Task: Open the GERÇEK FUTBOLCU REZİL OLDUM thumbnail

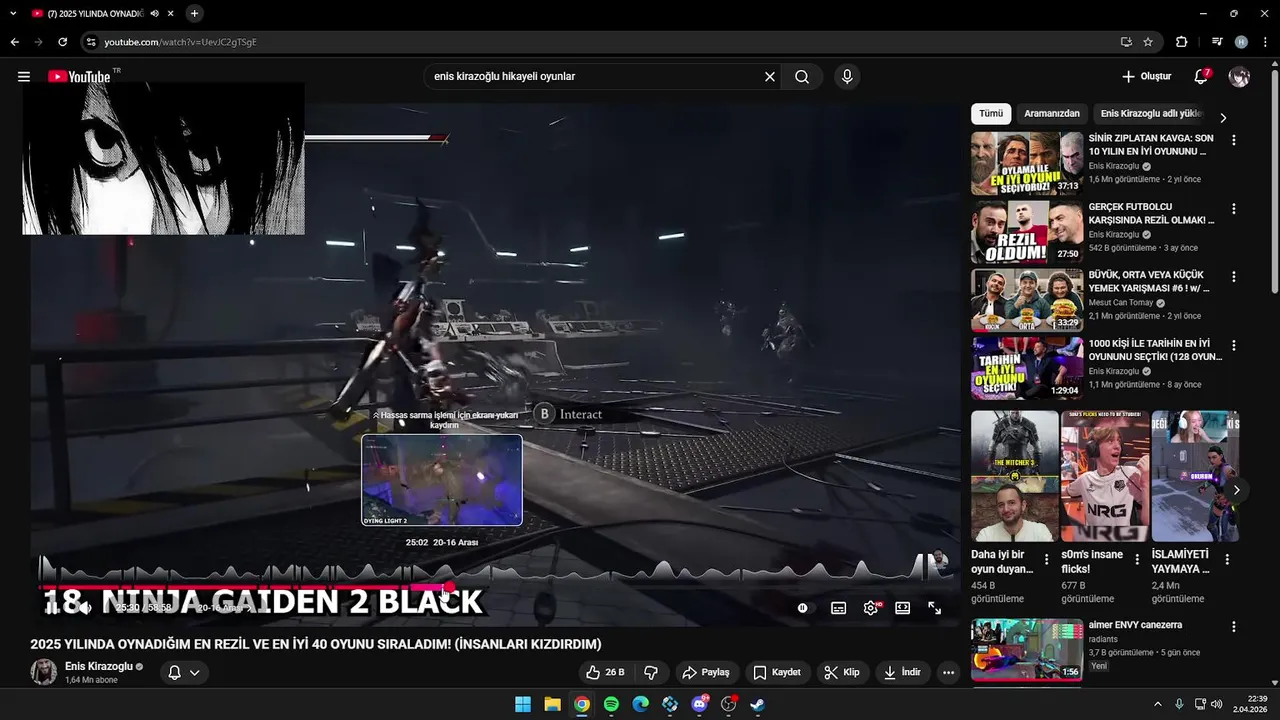Action: click(1027, 231)
